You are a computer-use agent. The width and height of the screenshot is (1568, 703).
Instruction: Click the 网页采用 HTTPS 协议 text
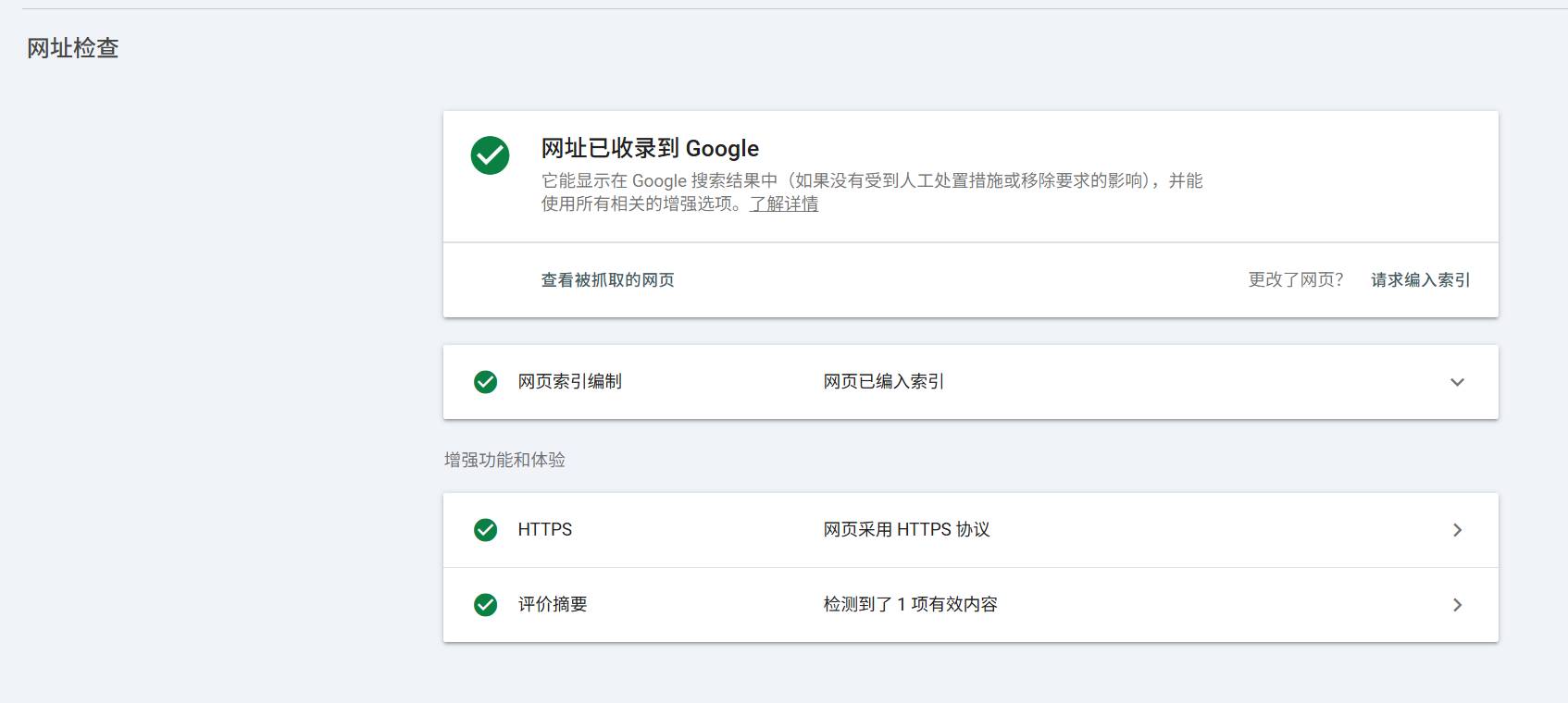point(907,530)
